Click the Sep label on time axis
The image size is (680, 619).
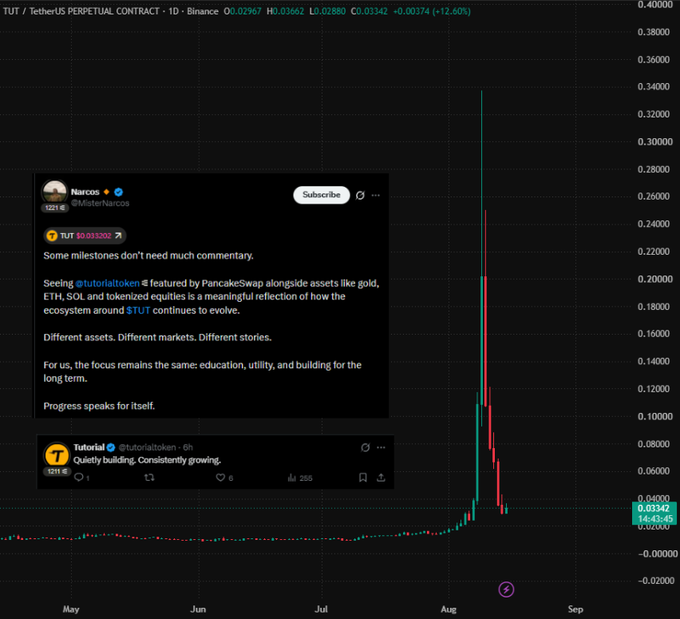pyautogui.click(x=575, y=609)
